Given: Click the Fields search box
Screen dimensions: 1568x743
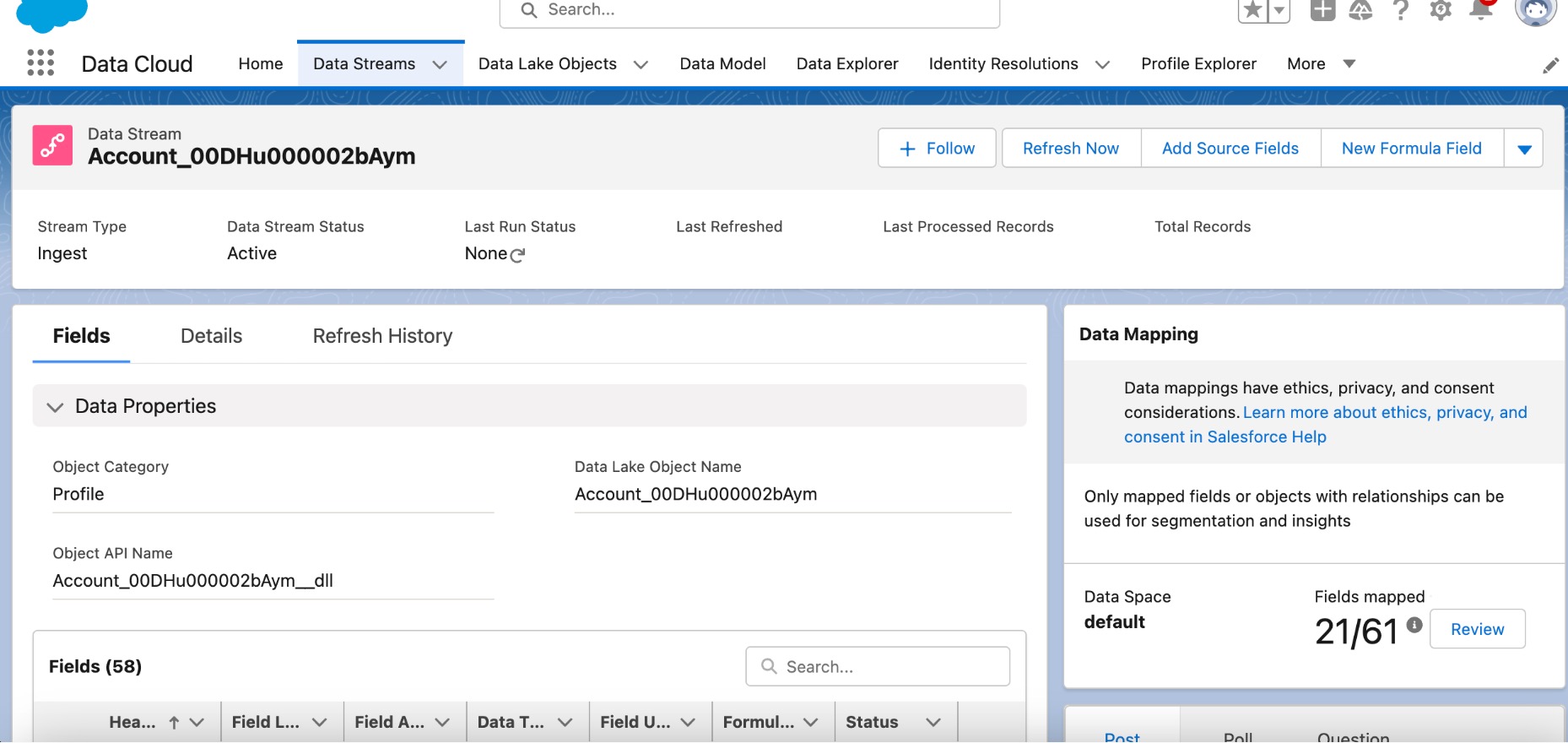Looking at the screenshot, I should (878, 667).
